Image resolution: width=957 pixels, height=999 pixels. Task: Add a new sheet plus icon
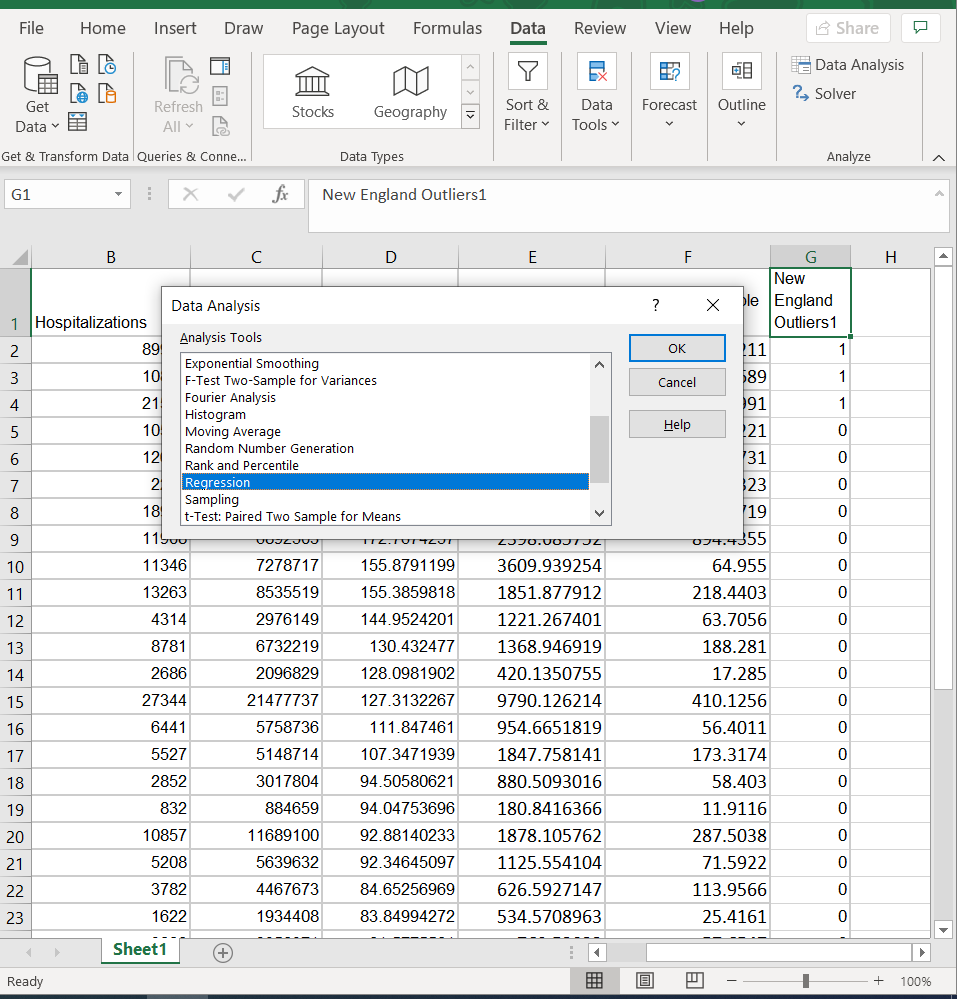click(x=222, y=953)
